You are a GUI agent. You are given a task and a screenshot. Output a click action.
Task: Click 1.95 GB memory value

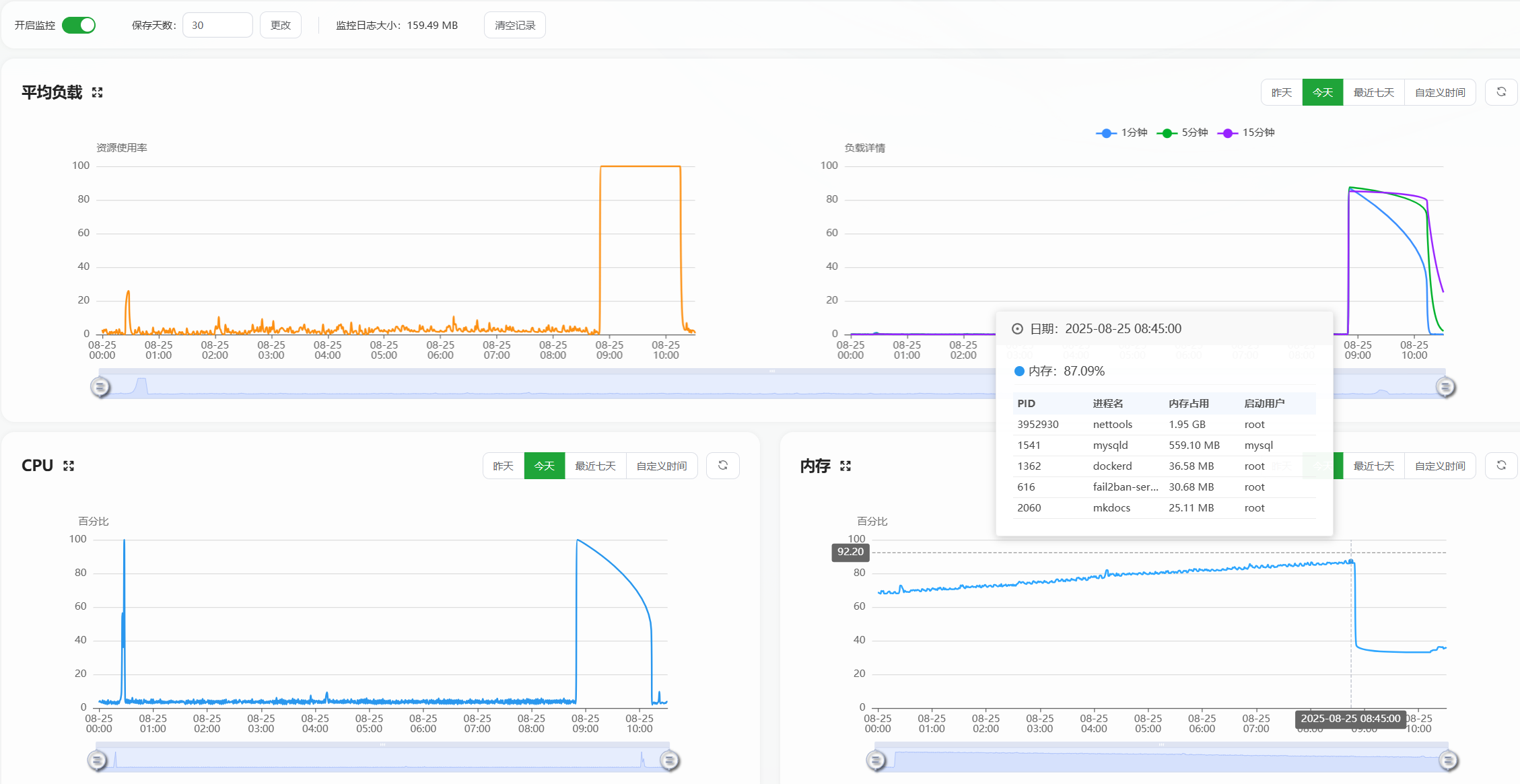point(1187,425)
